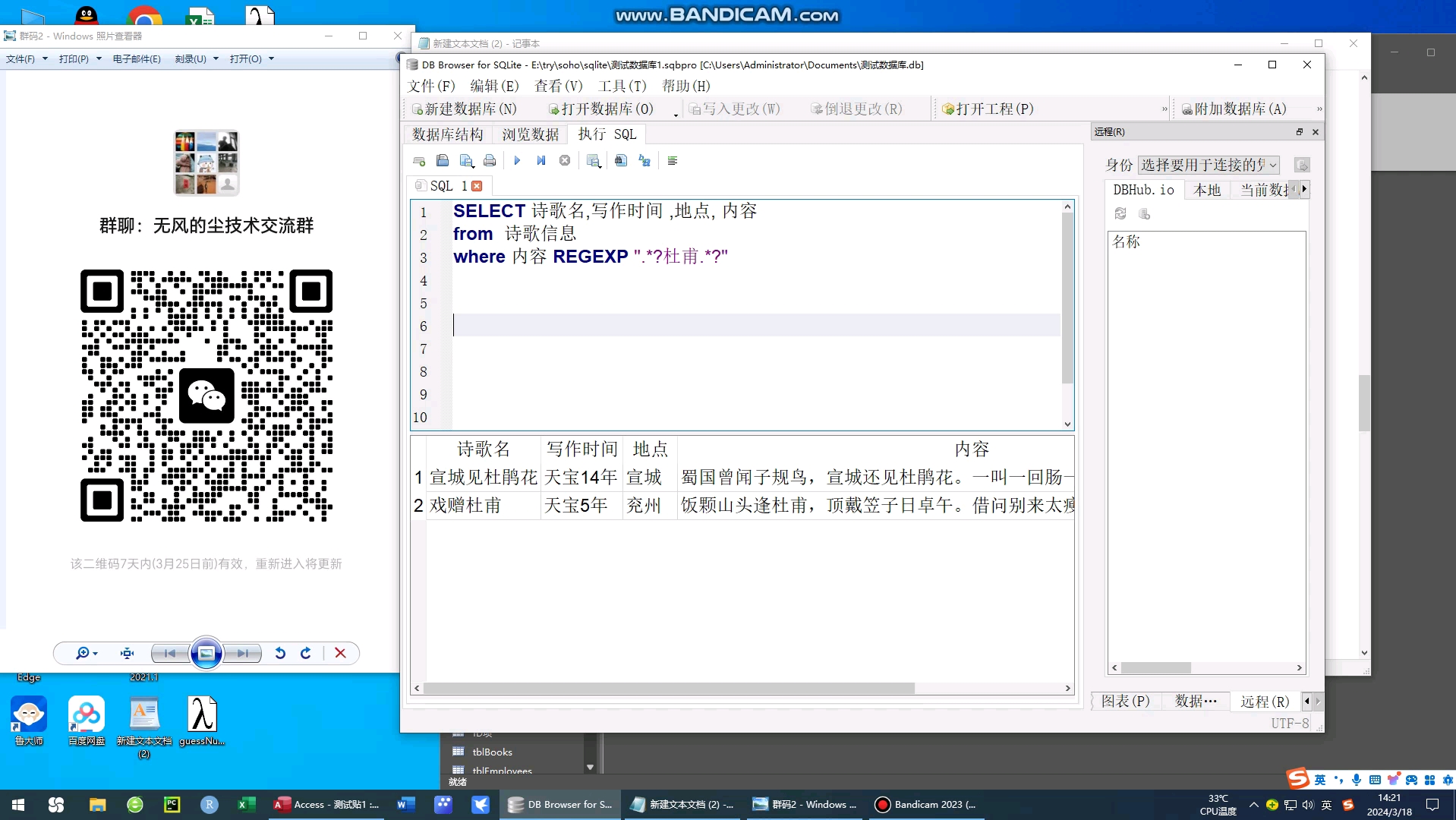This screenshot has width=1456, height=820.
Task: Go to previous photo in Photo Viewer
Action: [x=170, y=653]
